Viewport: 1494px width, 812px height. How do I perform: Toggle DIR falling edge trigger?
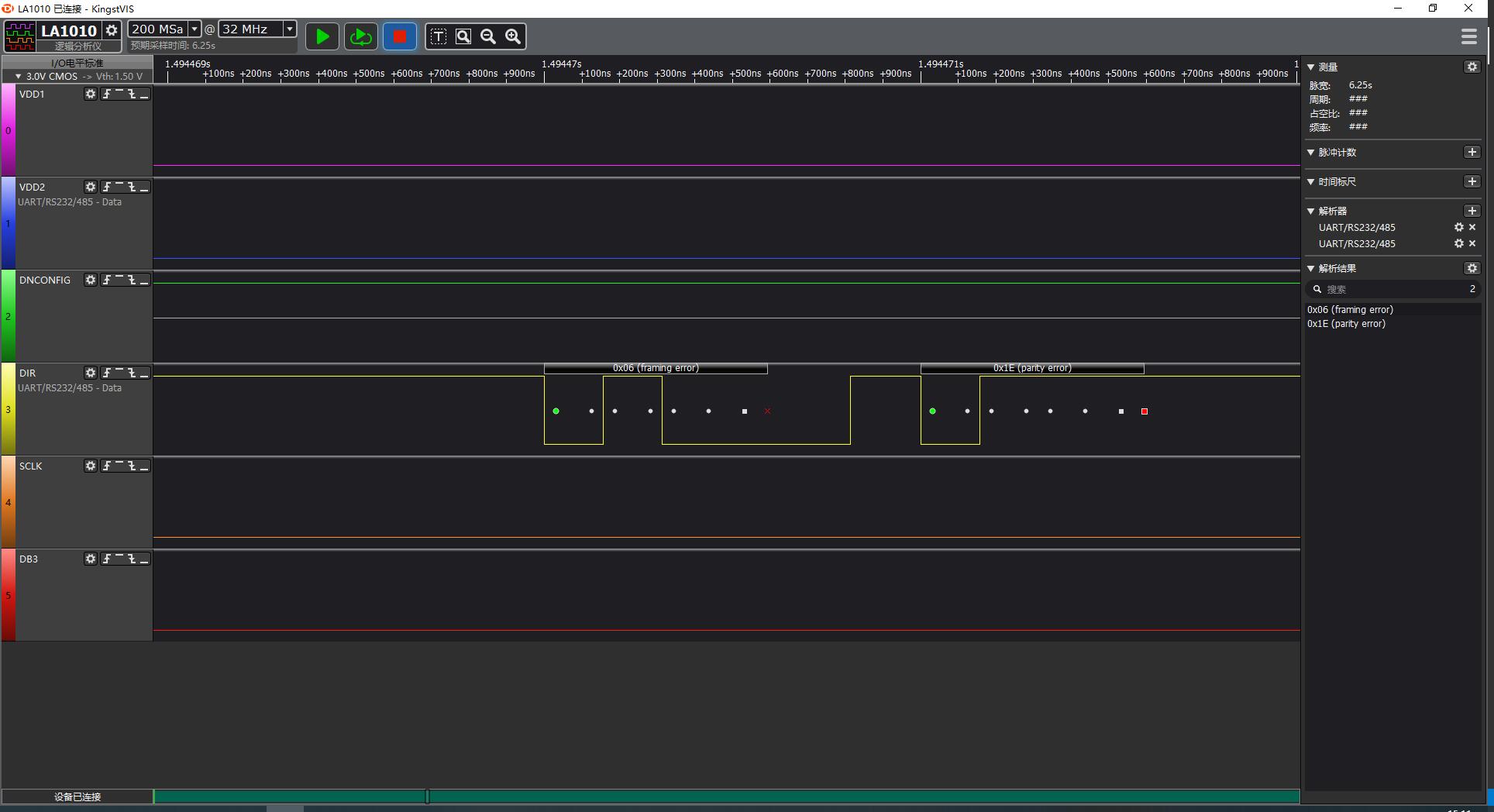(x=132, y=373)
